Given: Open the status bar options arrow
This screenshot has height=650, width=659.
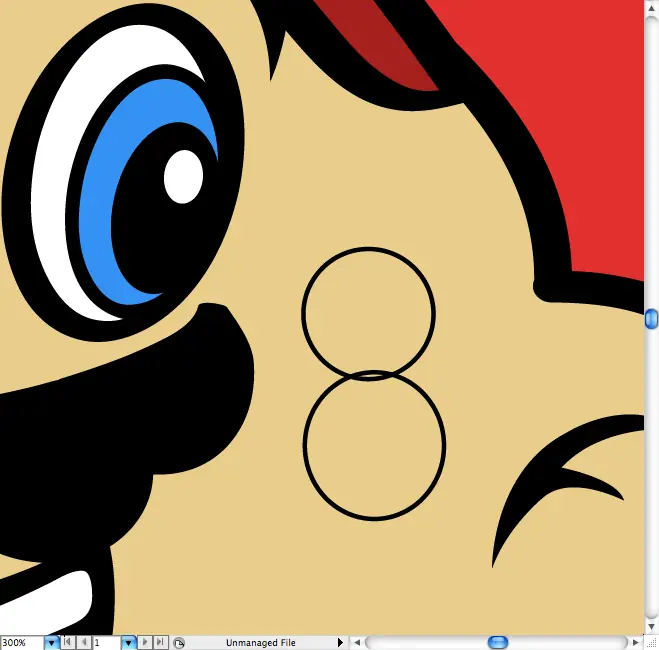Looking at the screenshot, I should pos(340,642).
